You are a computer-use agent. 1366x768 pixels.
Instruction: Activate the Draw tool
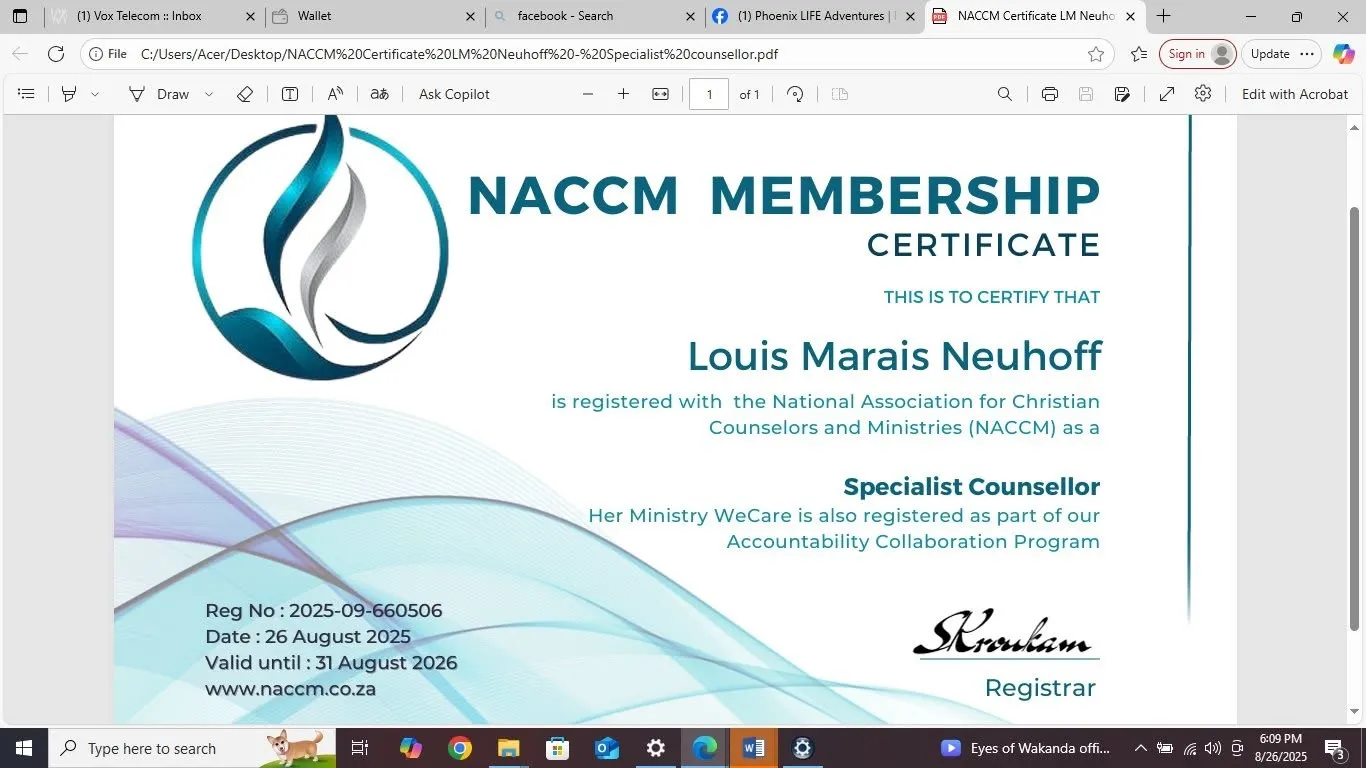(x=158, y=94)
